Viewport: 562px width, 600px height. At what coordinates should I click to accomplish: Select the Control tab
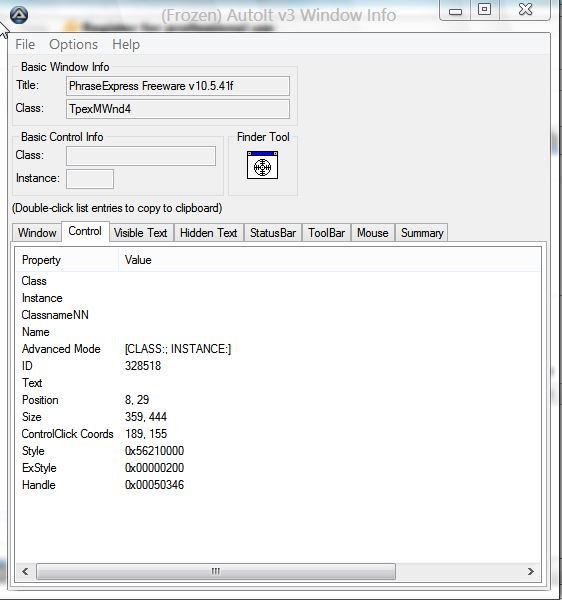(85, 231)
